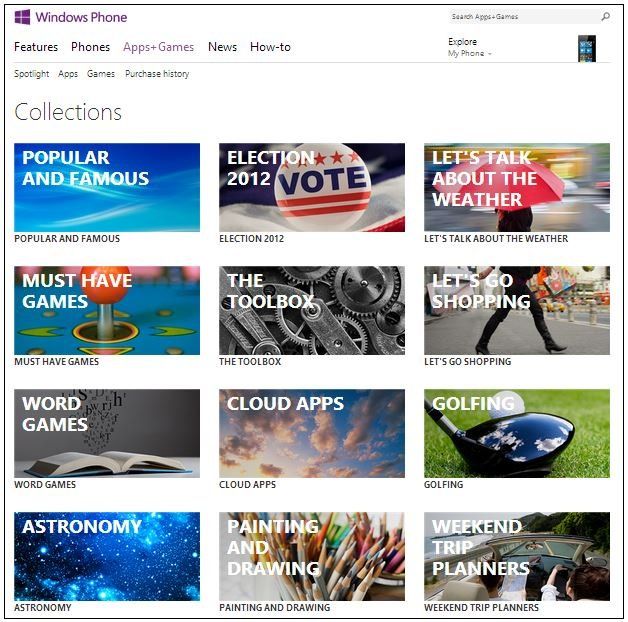
Task: Click the search magnifier icon
Action: tap(605, 16)
